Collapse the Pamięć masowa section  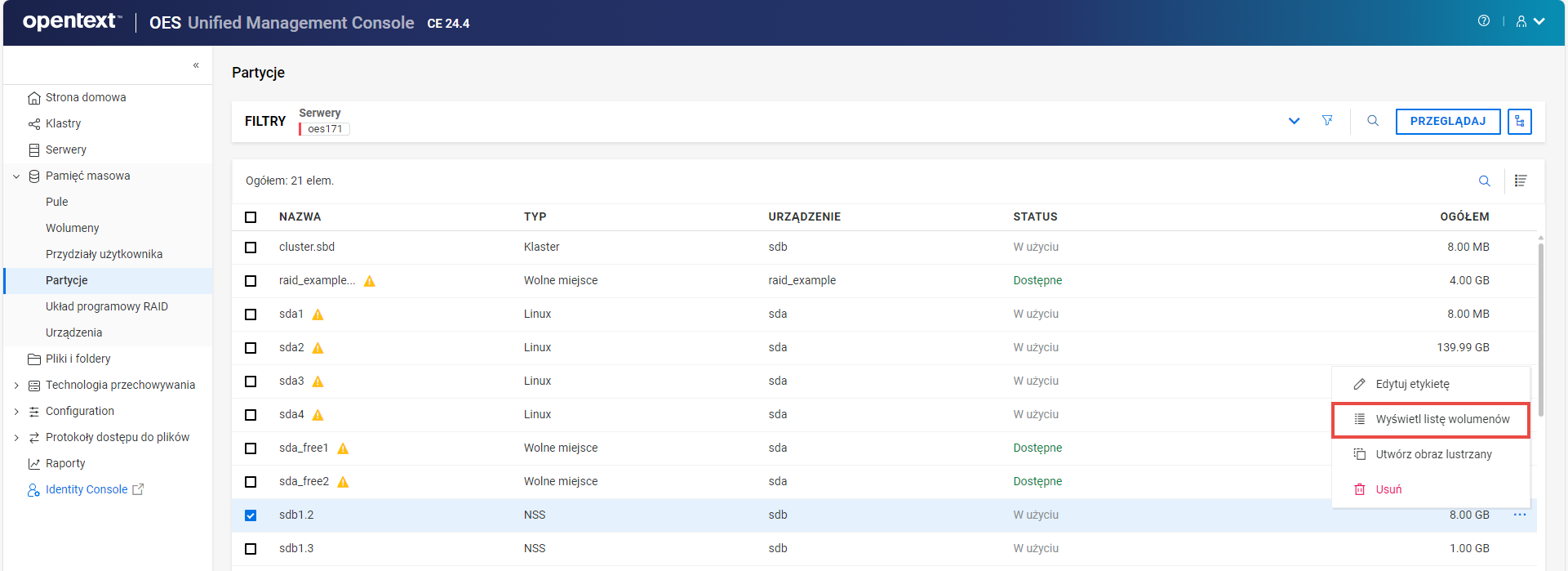pyautogui.click(x=16, y=176)
